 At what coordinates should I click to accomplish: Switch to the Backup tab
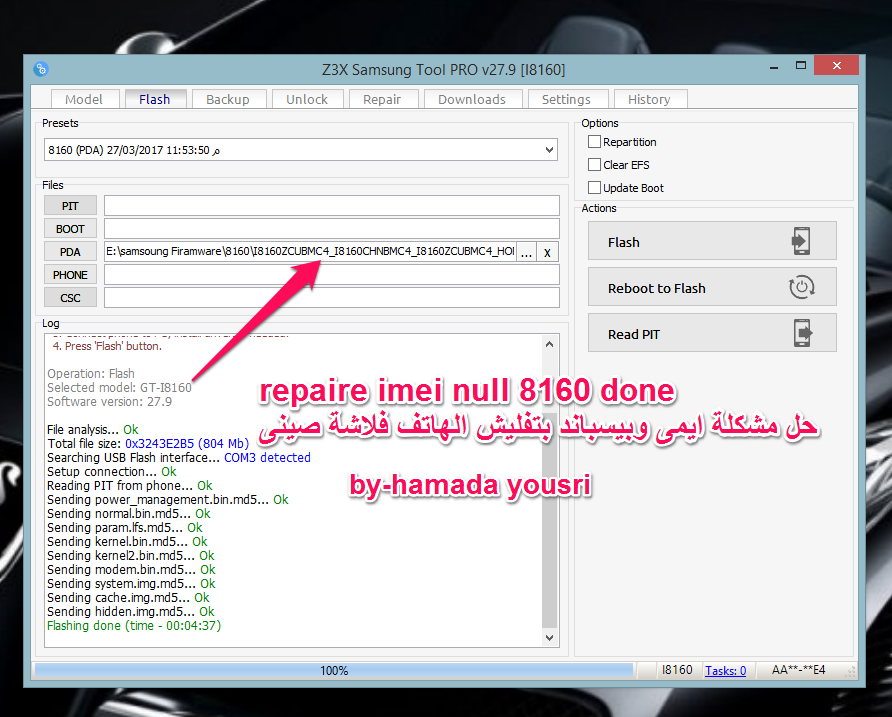click(x=228, y=99)
